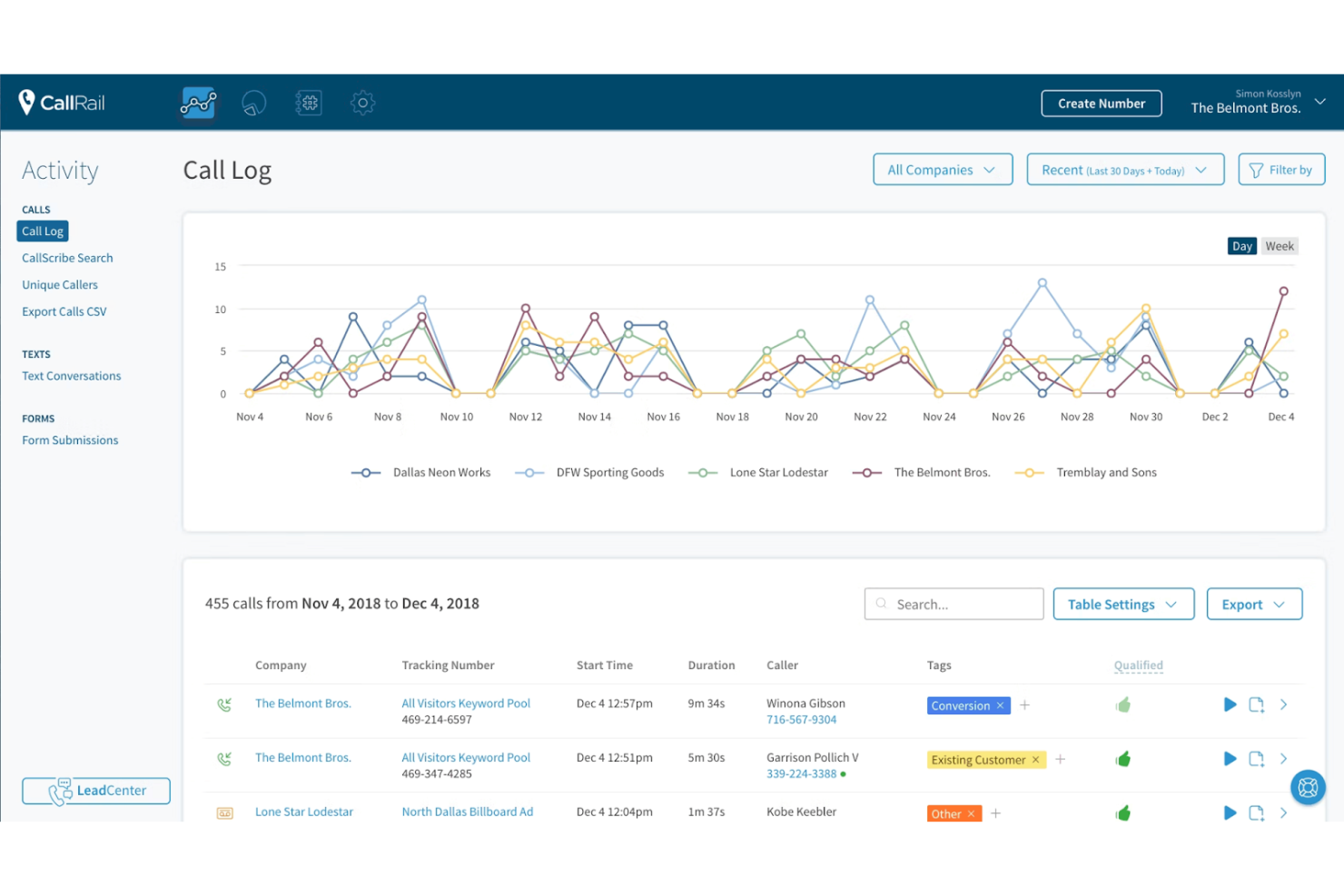
Task: Play the Winona Gibson call recording
Action: (1230, 704)
